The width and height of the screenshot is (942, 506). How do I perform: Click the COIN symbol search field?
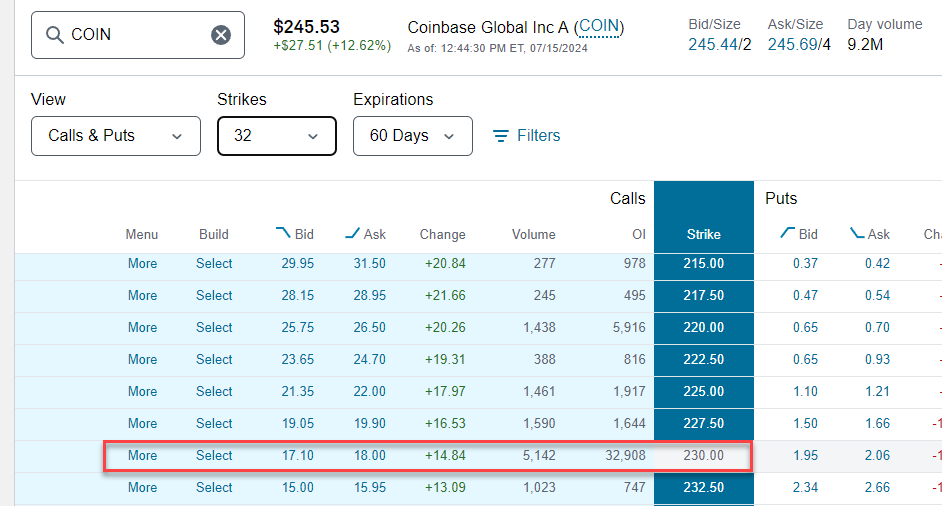(138, 35)
